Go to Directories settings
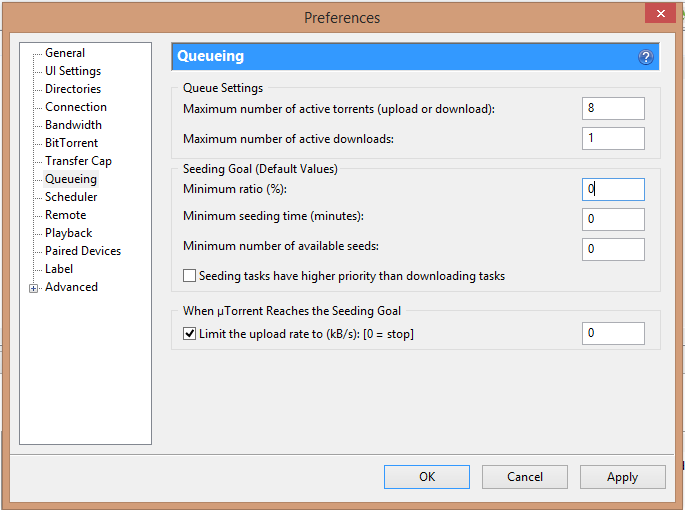The image size is (685, 510). point(73,89)
